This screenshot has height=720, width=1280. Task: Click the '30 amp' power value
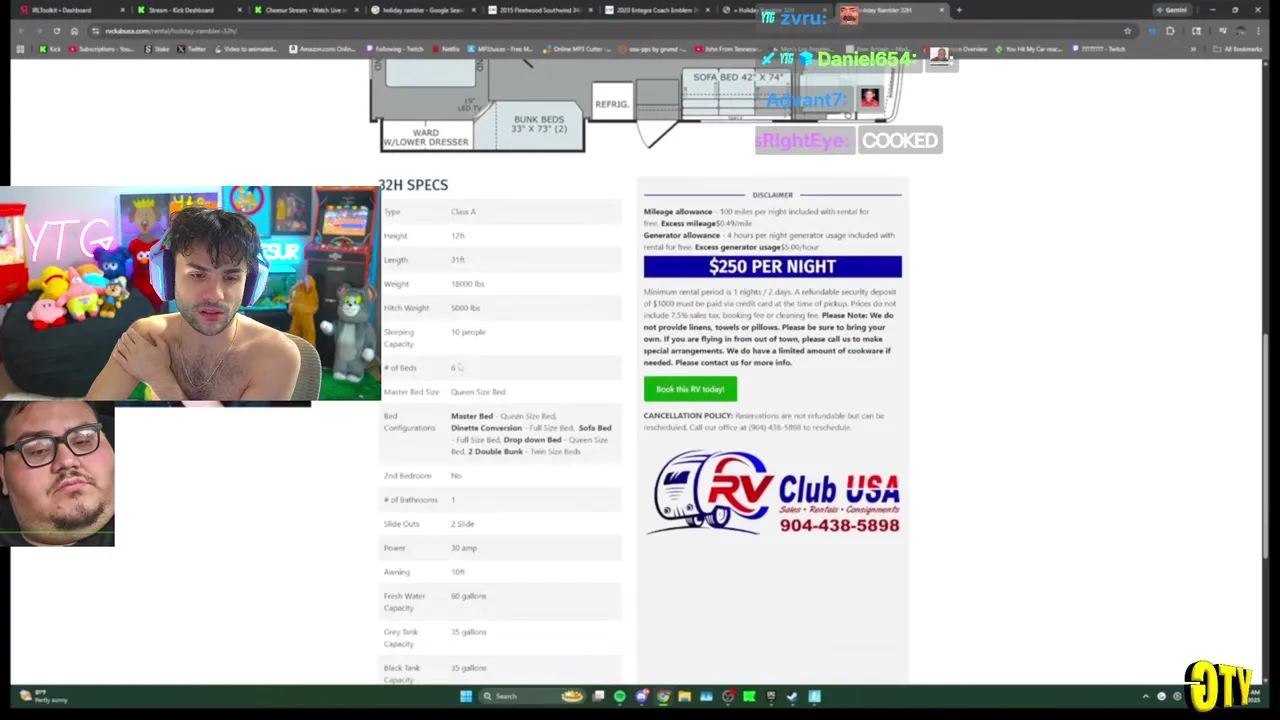pos(464,548)
